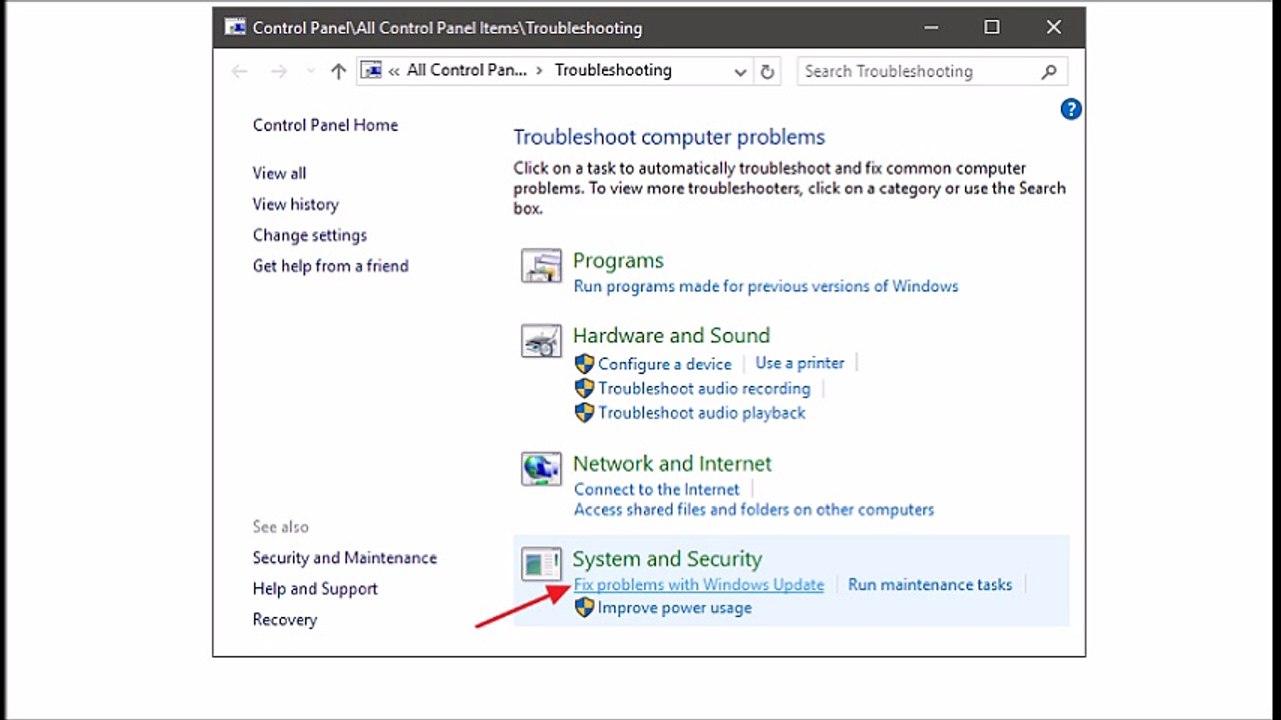The height and width of the screenshot is (720, 1281).
Task: Focus the Search Troubleshooting box
Action: pos(932,71)
